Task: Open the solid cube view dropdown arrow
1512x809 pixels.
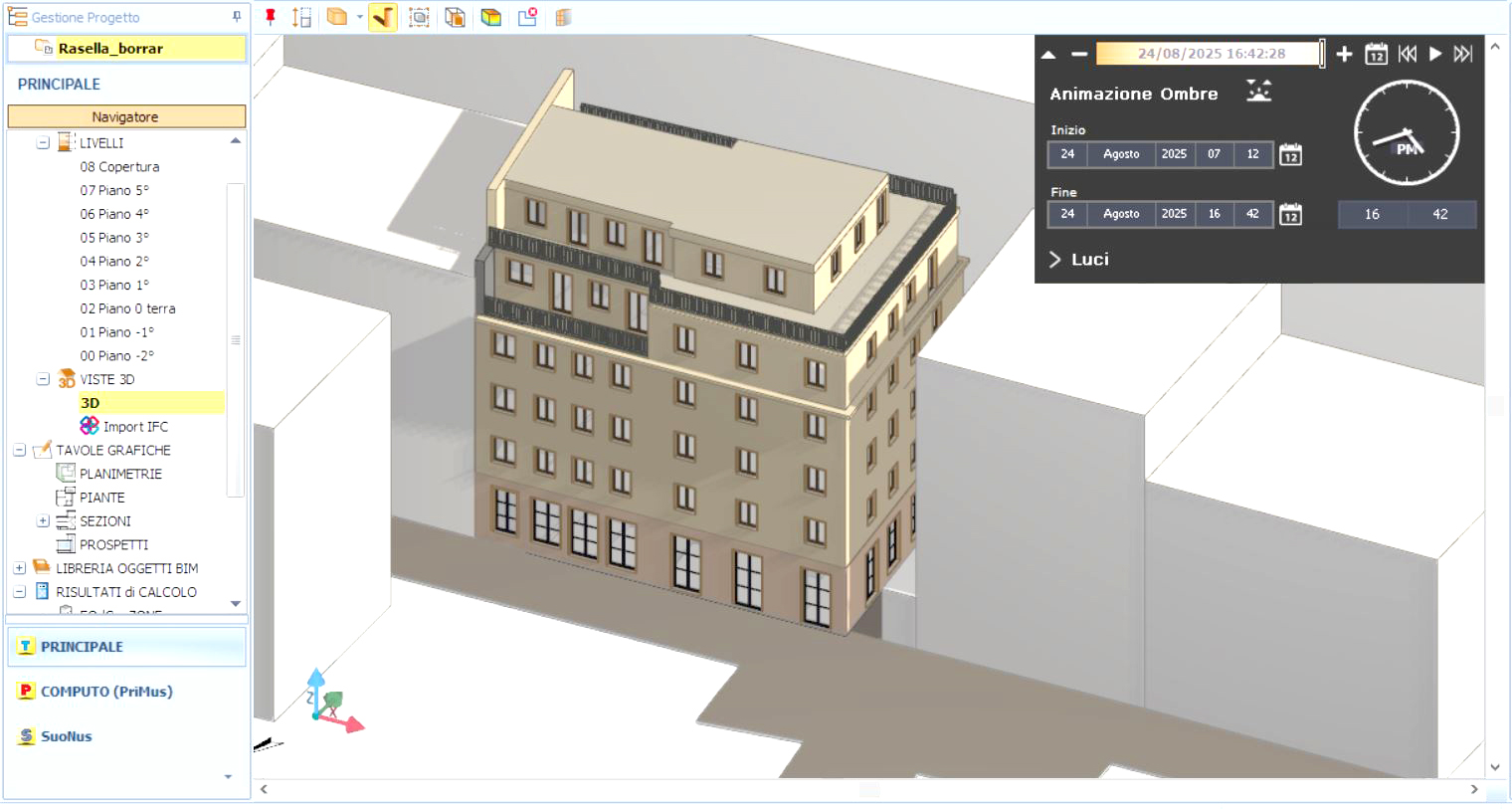Action: tap(359, 17)
